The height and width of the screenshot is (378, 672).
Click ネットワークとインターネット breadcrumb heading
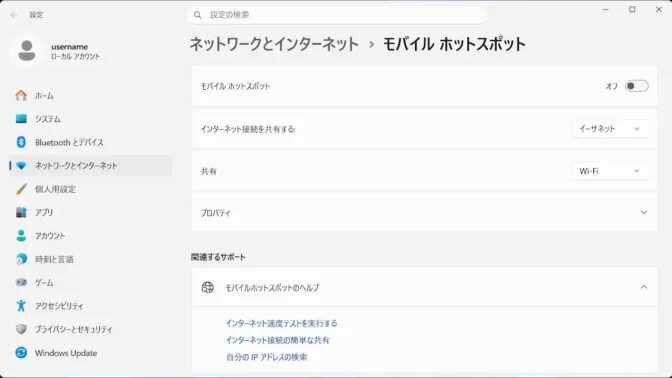point(274,44)
